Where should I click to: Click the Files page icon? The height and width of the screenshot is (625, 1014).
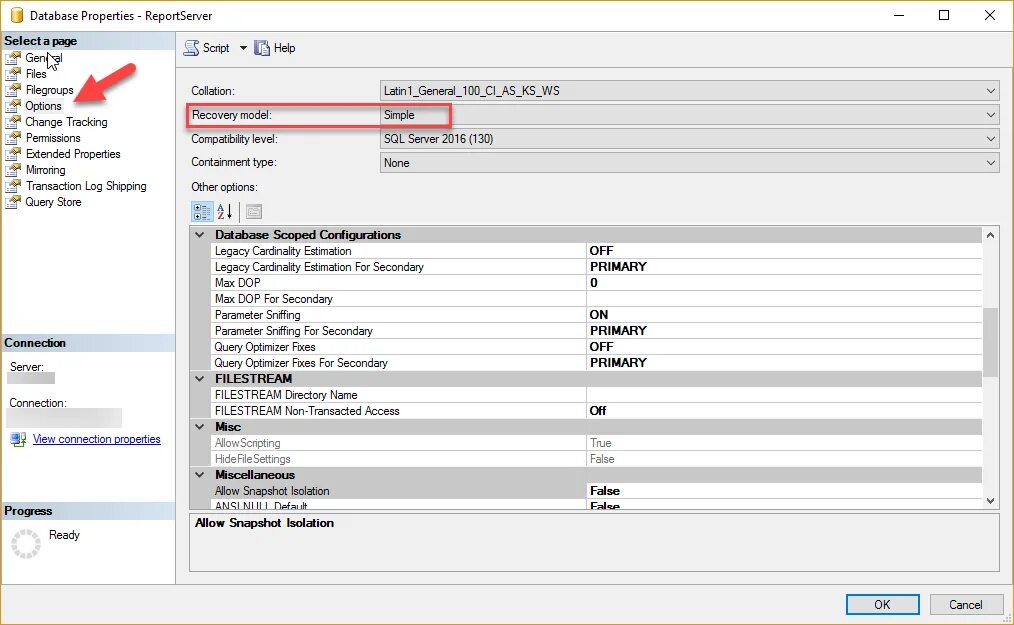click(13, 74)
